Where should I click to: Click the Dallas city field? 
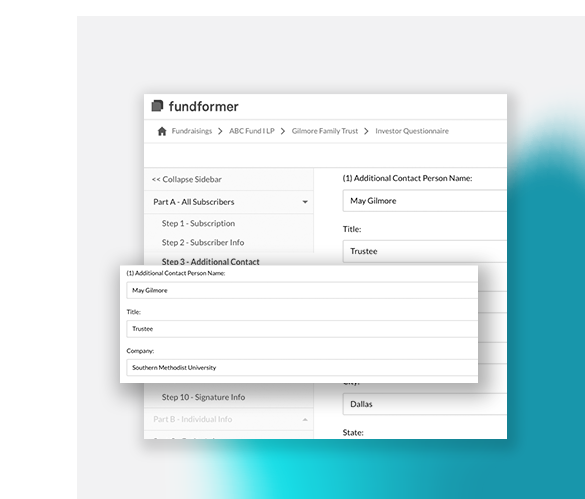tap(425, 404)
